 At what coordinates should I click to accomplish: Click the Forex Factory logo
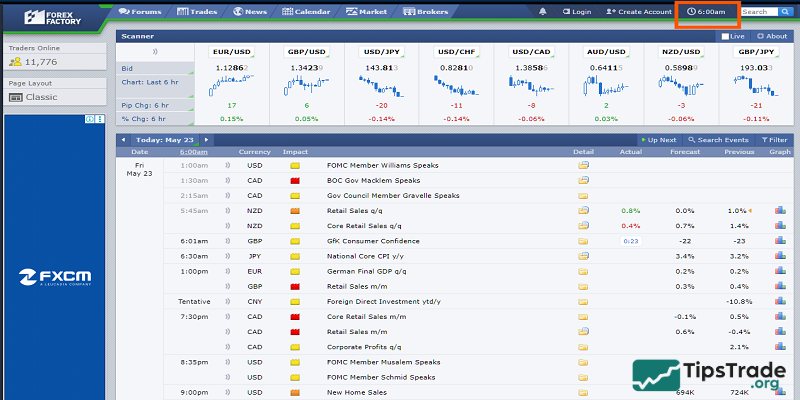52,17
